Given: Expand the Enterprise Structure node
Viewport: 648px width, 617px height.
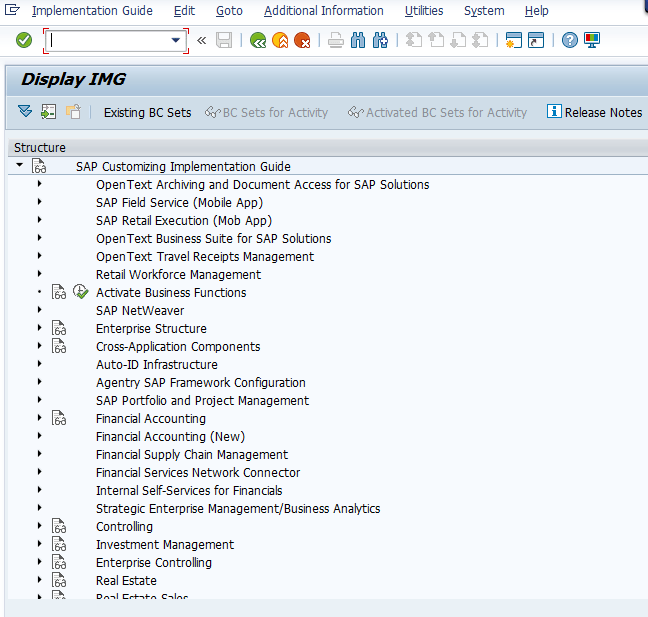Looking at the screenshot, I should (40, 328).
